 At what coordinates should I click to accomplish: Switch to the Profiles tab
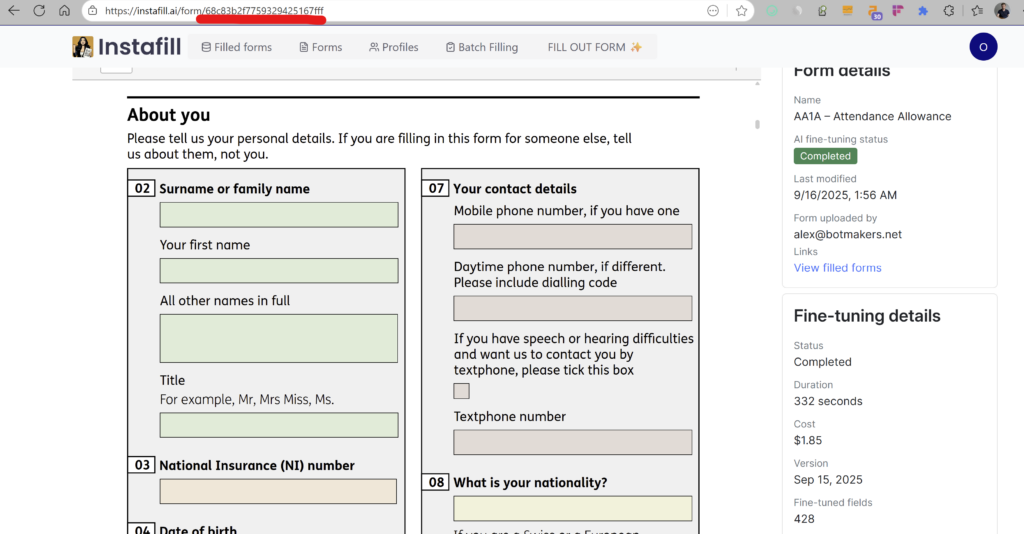point(393,47)
